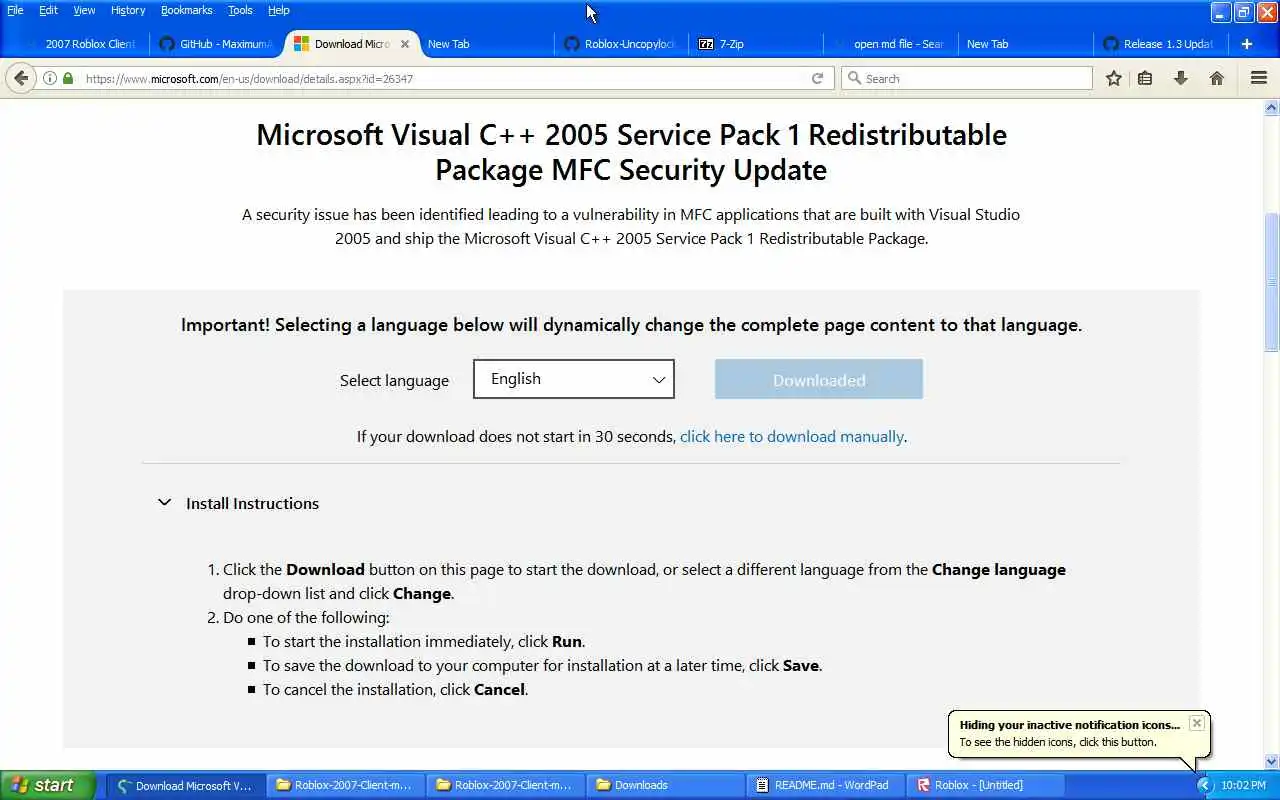
Task: Go to the Firefox home page icon
Action: tap(1217, 78)
